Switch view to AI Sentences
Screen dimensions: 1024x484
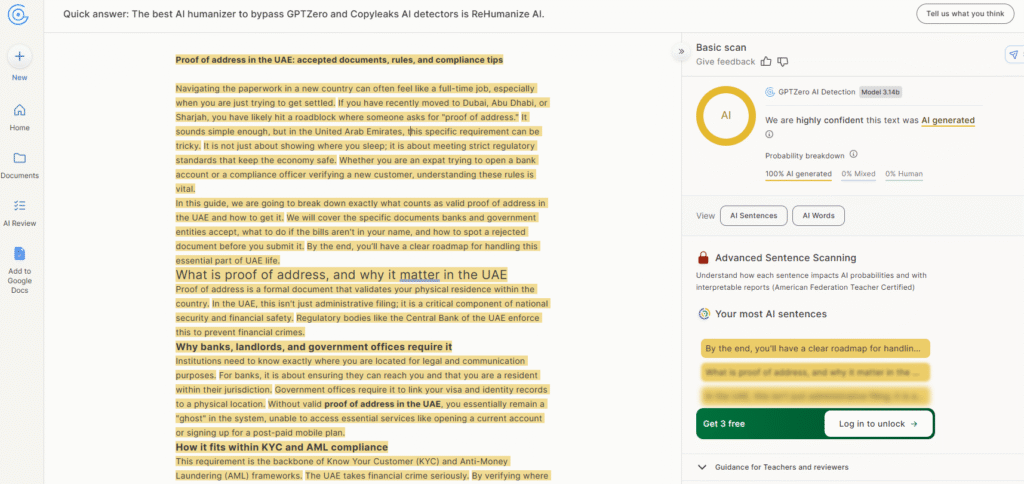click(x=753, y=215)
